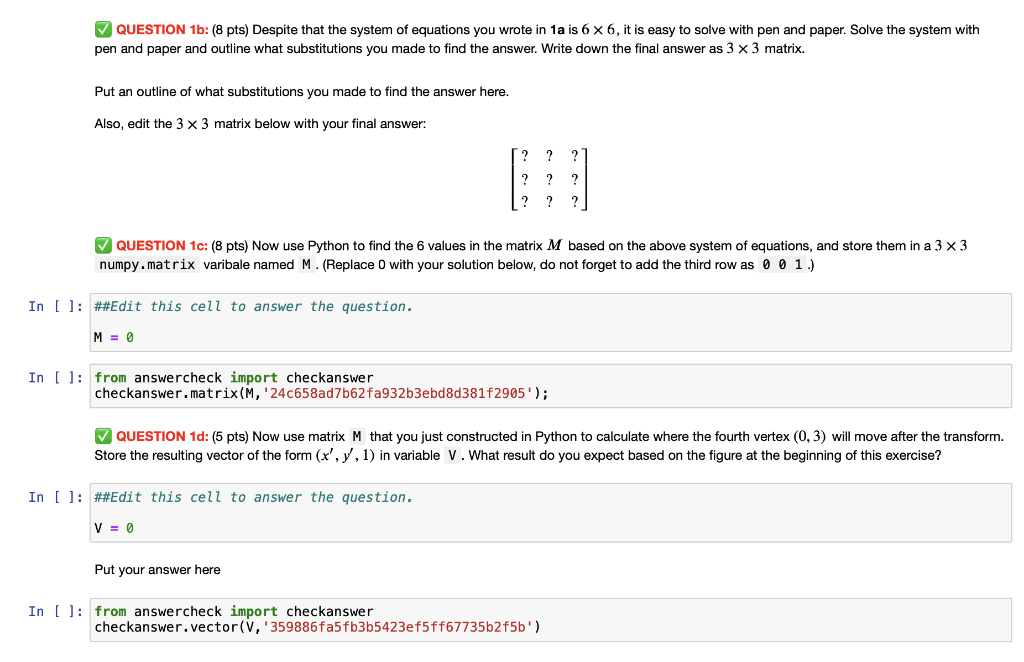Click the 3x3 matrix of question marks
1024x662 pixels.
pos(549,179)
